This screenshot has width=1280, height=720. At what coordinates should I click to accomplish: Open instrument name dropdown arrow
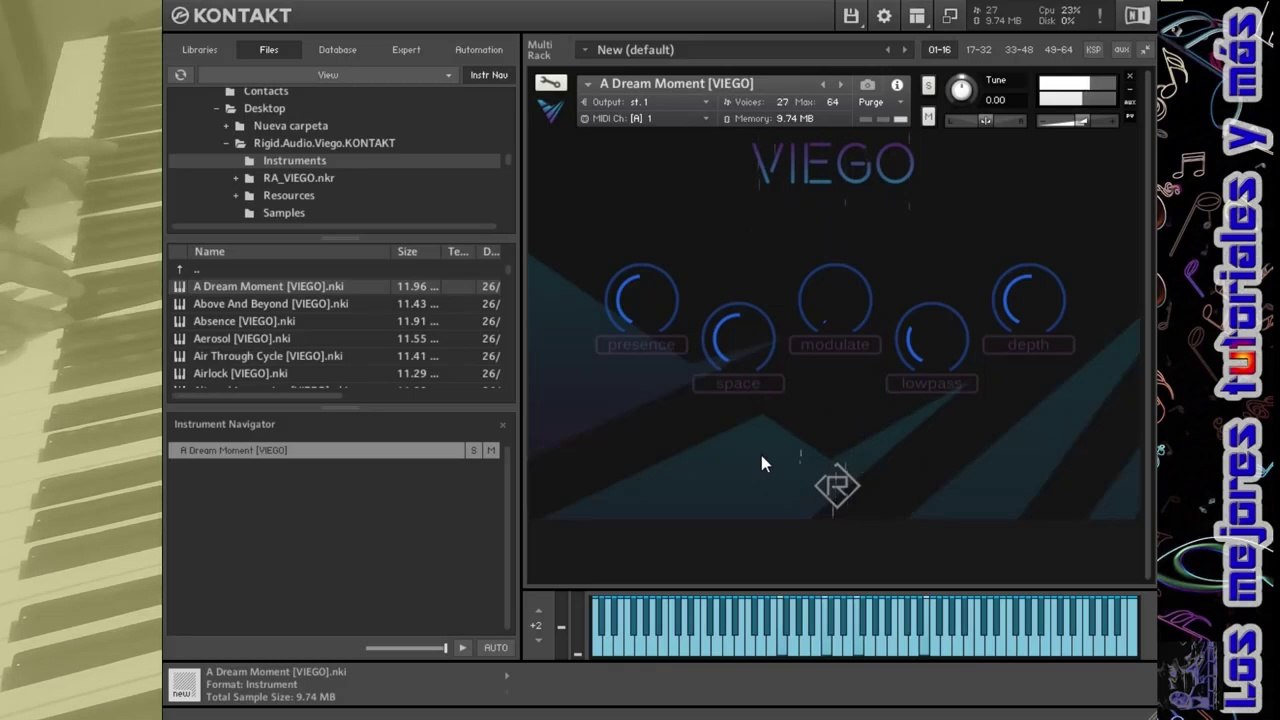pyautogui.click(x=588, y=84)
